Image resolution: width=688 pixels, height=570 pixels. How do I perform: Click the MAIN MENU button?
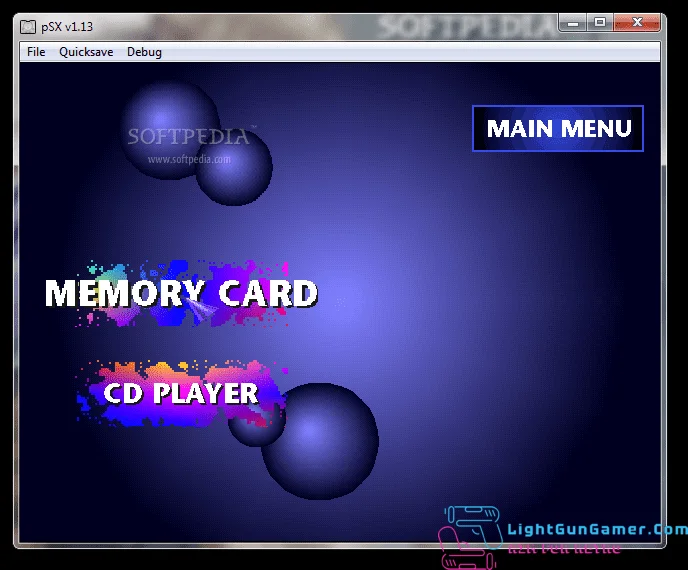[x=558, y=129]
